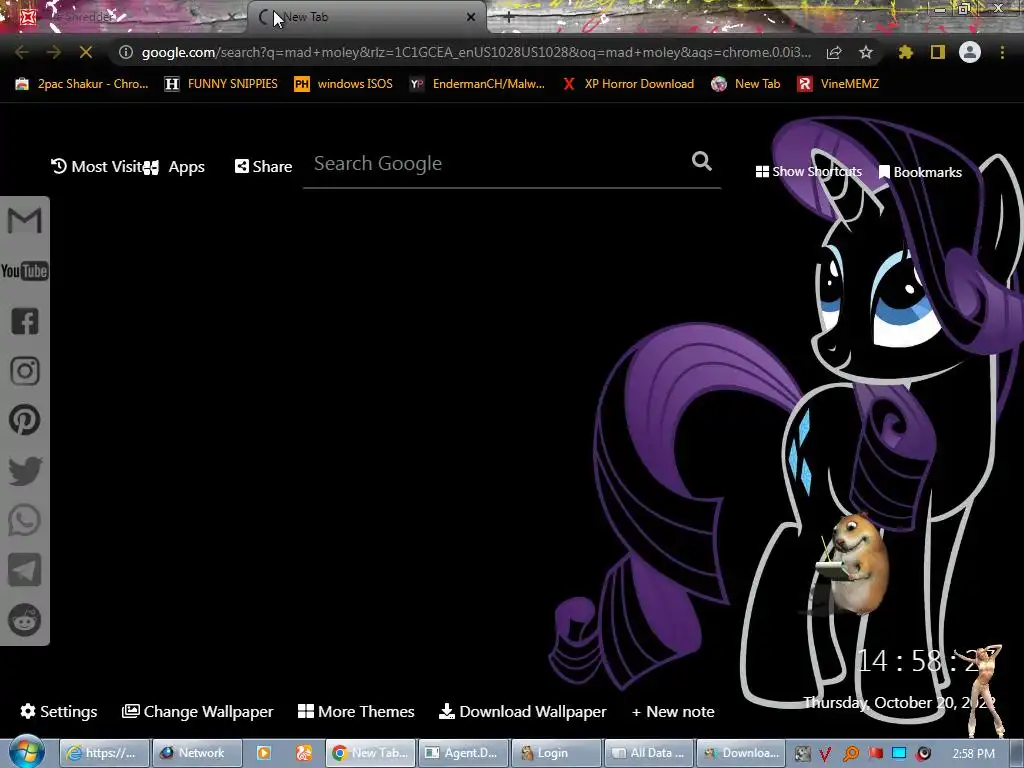Screen dimensions: 1024x768
Task: Open the Extensions puzzle icon
Action: click(x=906, y=52)
